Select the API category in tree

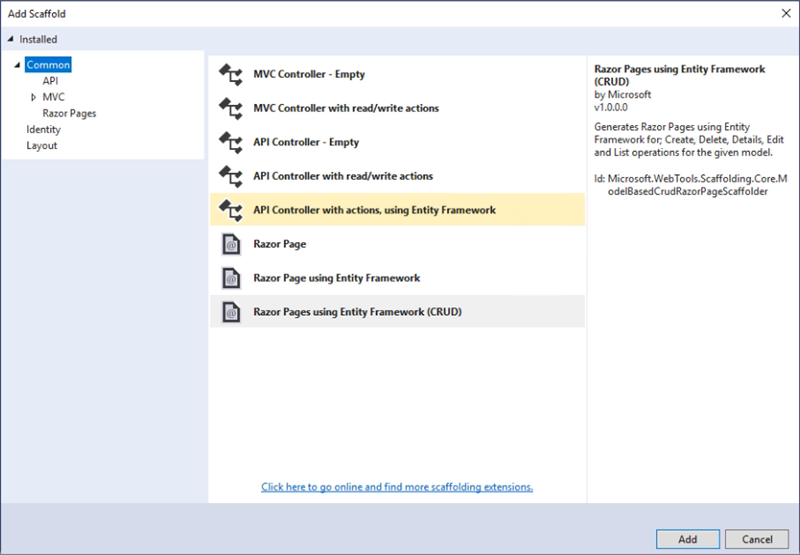click(50, 81)
